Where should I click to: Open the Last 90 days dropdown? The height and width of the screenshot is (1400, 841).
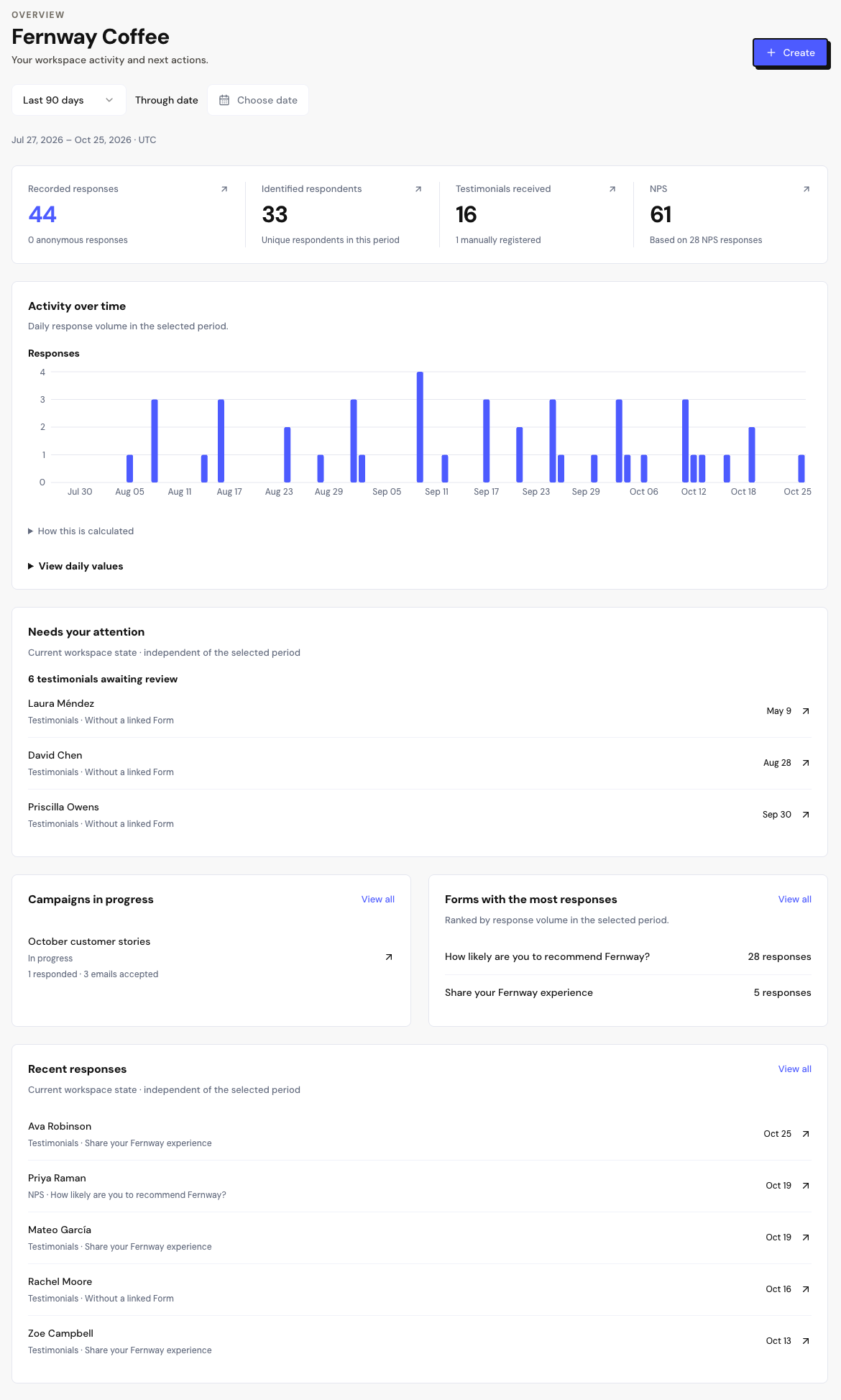[69, 100]
